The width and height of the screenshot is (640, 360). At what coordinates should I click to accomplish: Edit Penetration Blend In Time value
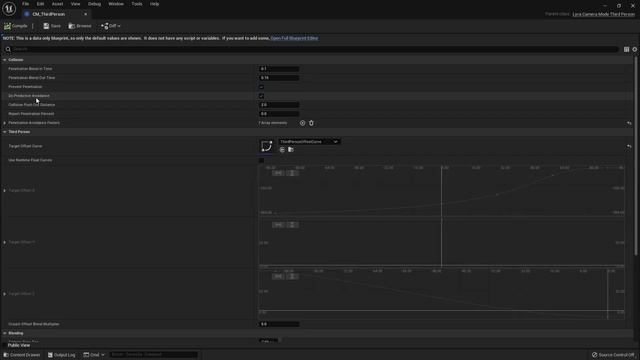click(279, 69)
